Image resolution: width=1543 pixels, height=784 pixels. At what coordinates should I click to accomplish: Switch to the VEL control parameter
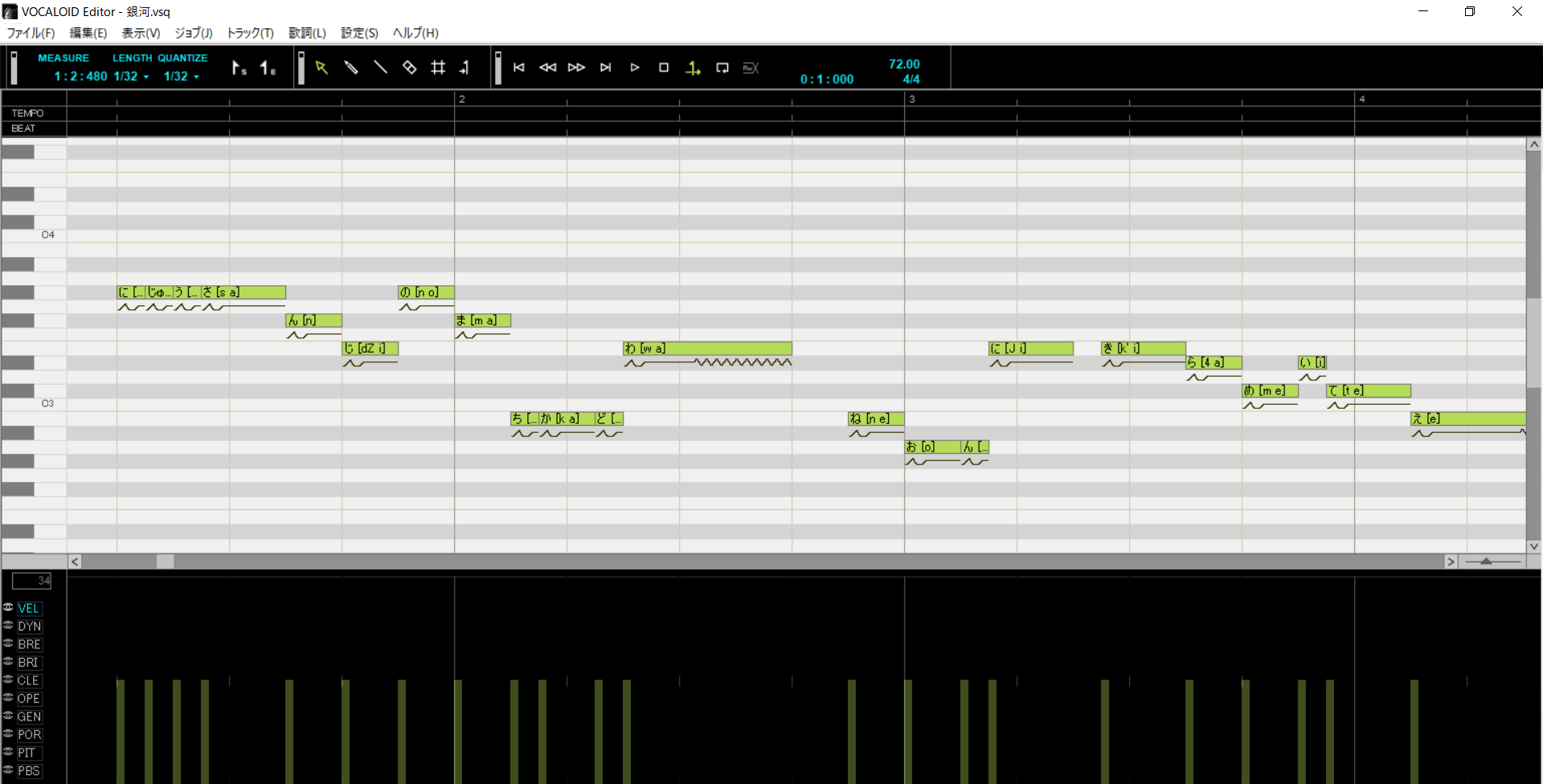click(x=29, y=608)
